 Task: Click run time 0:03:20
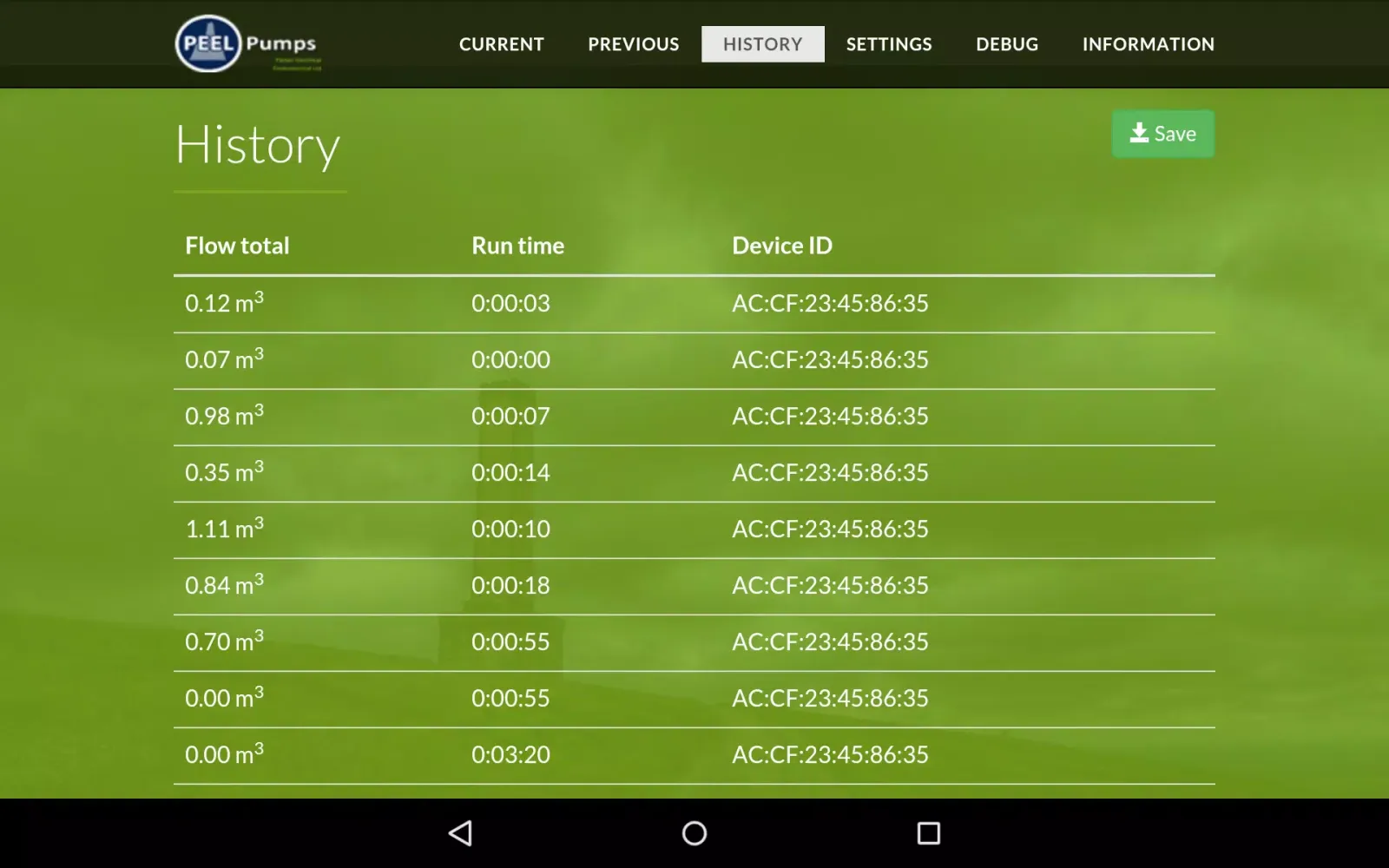[510, 754]
